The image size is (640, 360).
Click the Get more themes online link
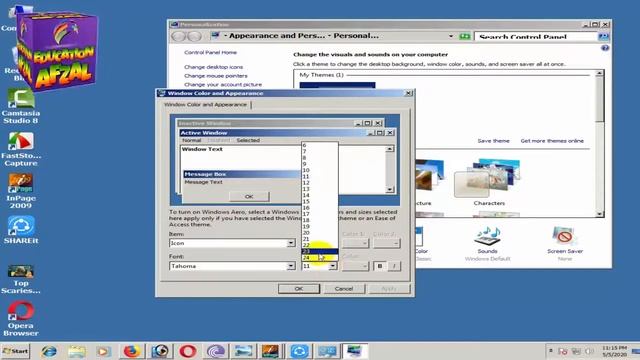(x=552, y=141)
